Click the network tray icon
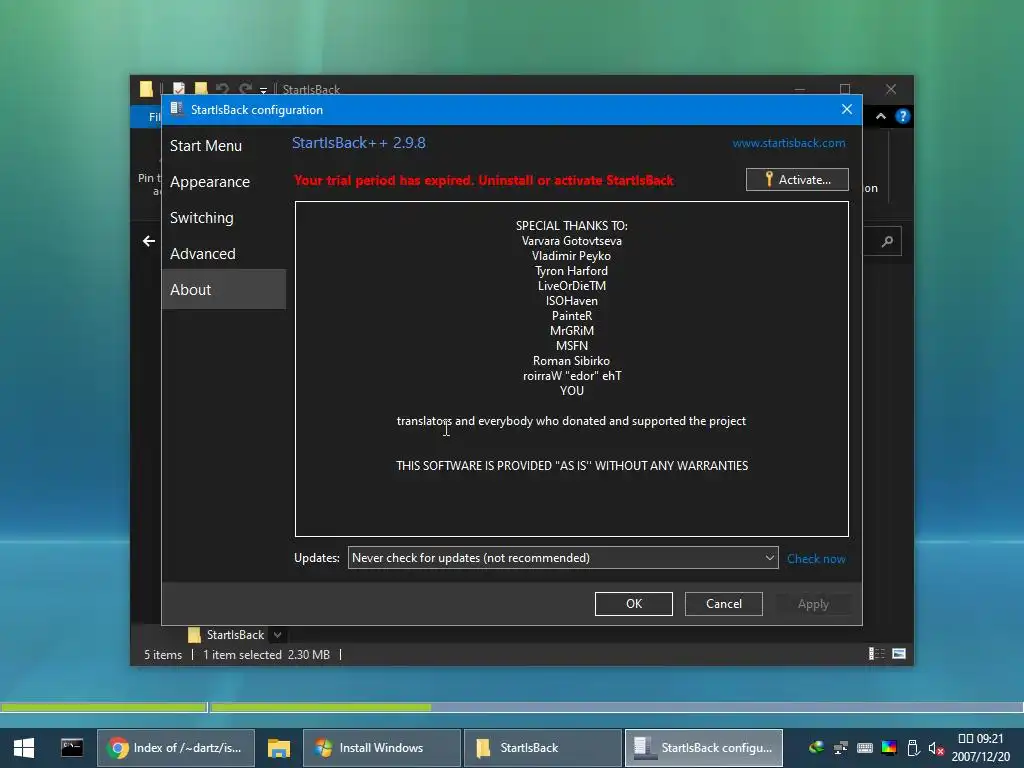 click(x=840, y=748)
